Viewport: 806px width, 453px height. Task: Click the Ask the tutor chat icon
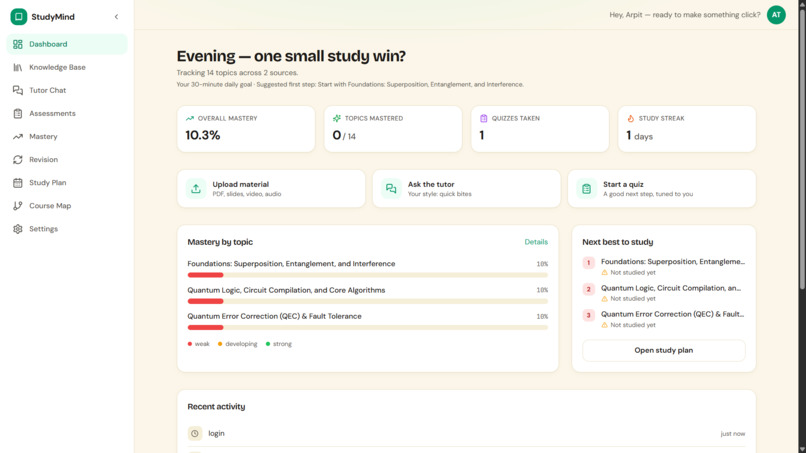pos(391,189)
